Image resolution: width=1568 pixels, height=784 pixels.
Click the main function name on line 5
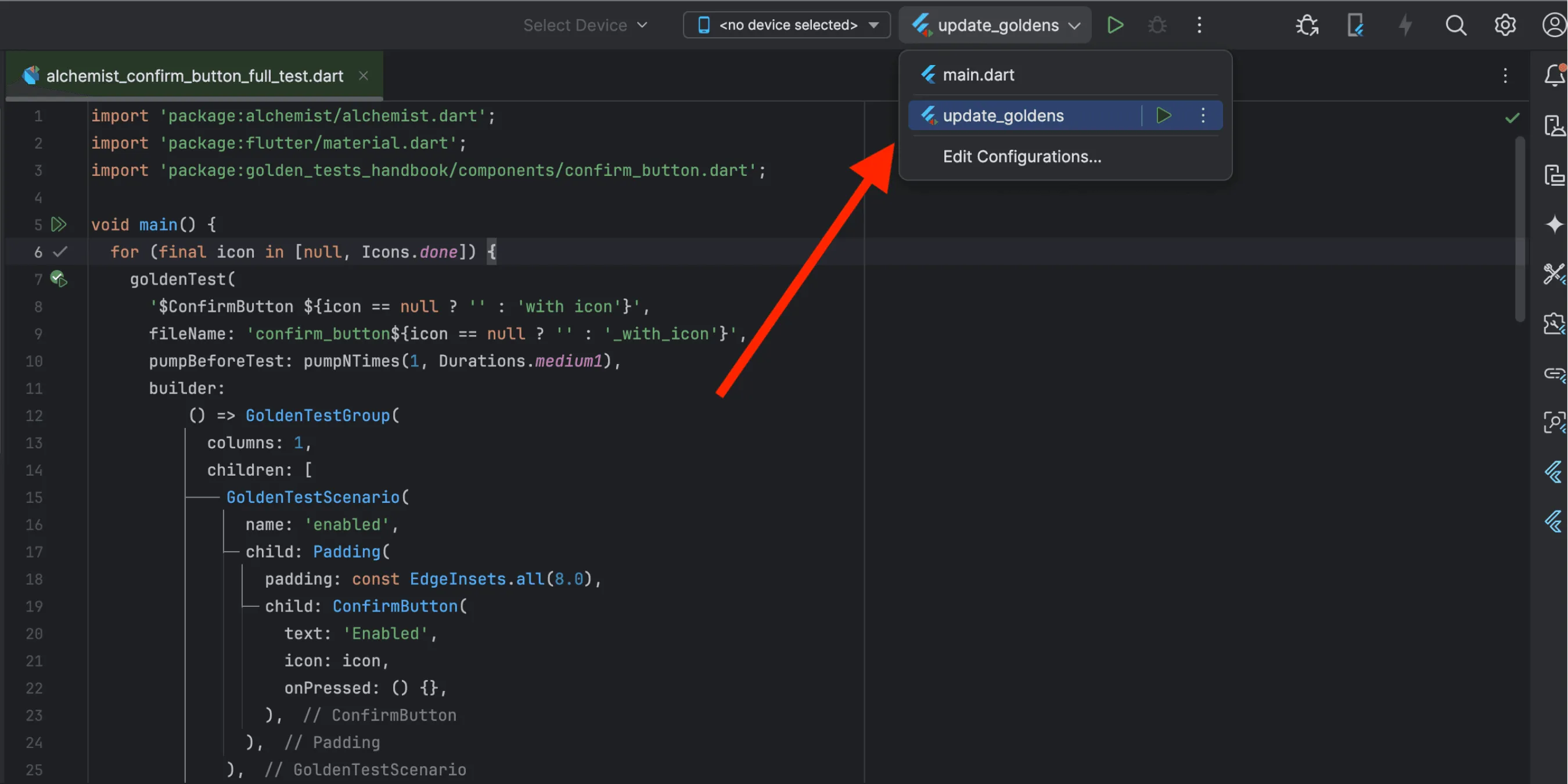[x=157, y=225]
